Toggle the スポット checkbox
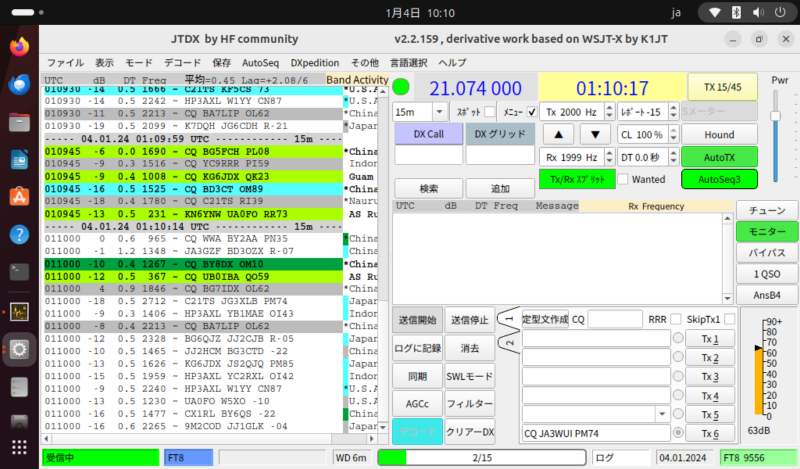800x469 pixels. click(490, 111)
